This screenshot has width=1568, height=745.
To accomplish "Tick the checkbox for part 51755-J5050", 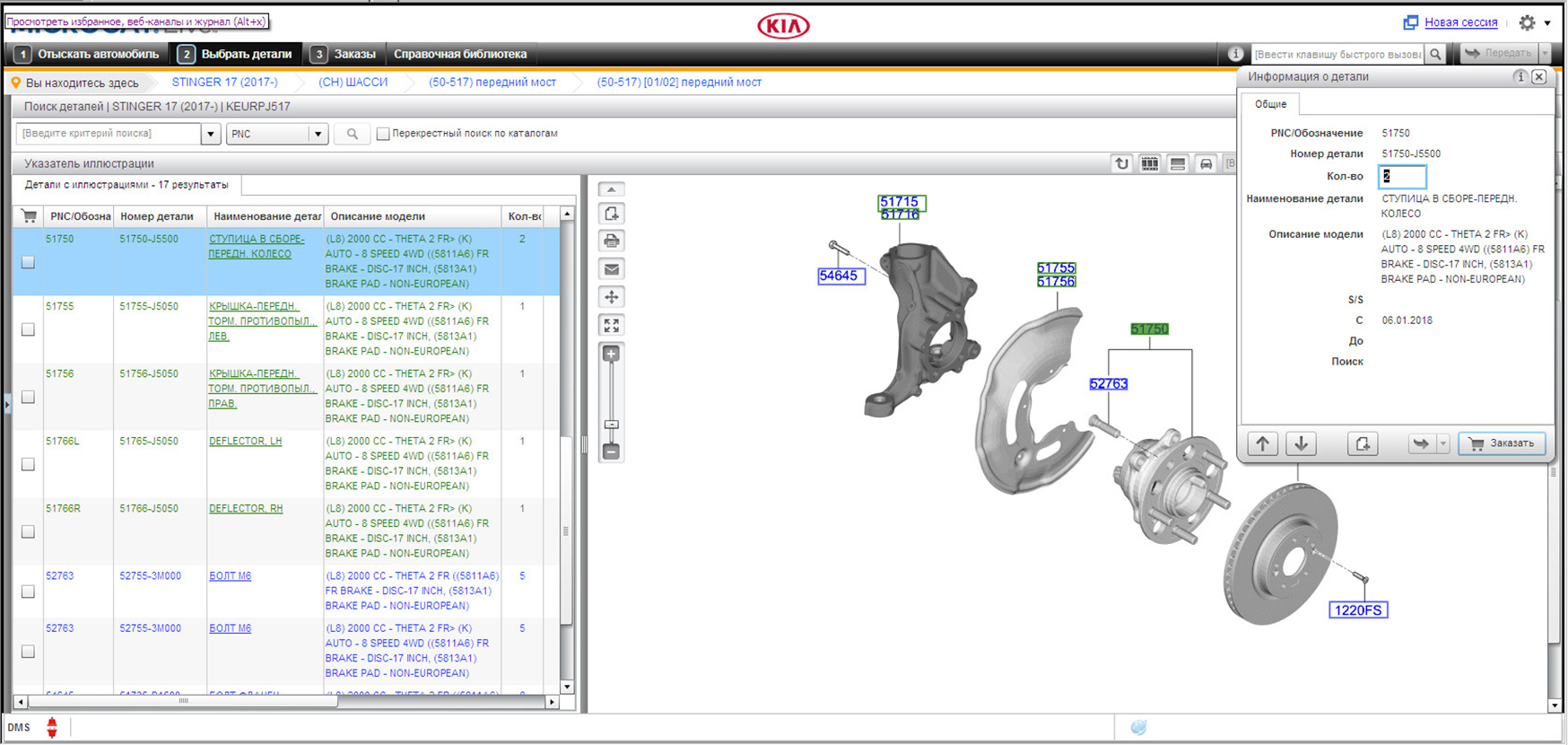I will pos(29,329).
